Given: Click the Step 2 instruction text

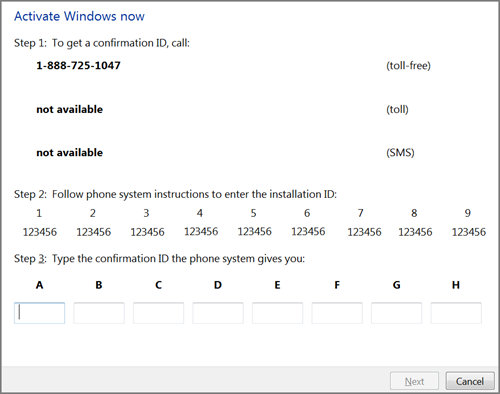Looking at the screenshot, I should pyautogui.click(x=175, y=194).
